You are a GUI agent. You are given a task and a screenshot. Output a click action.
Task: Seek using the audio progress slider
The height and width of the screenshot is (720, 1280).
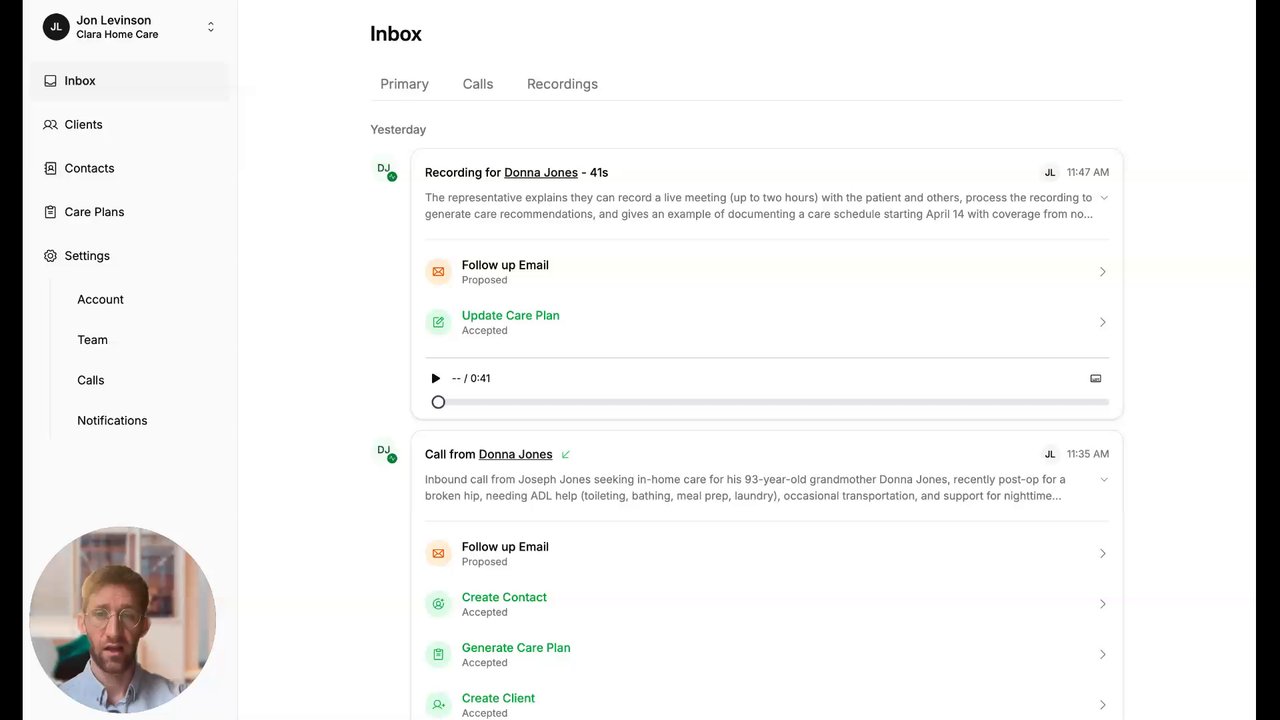(772, 402)
